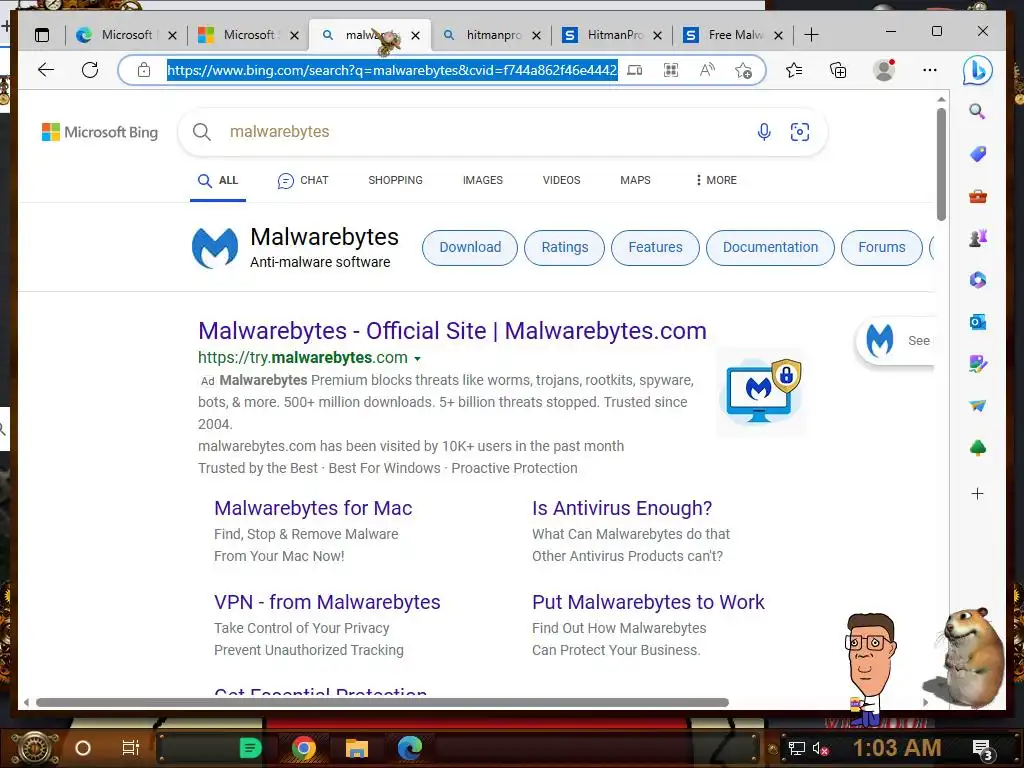
Task: Open sidebar green tree icon
Action: (x=978, y=448)
